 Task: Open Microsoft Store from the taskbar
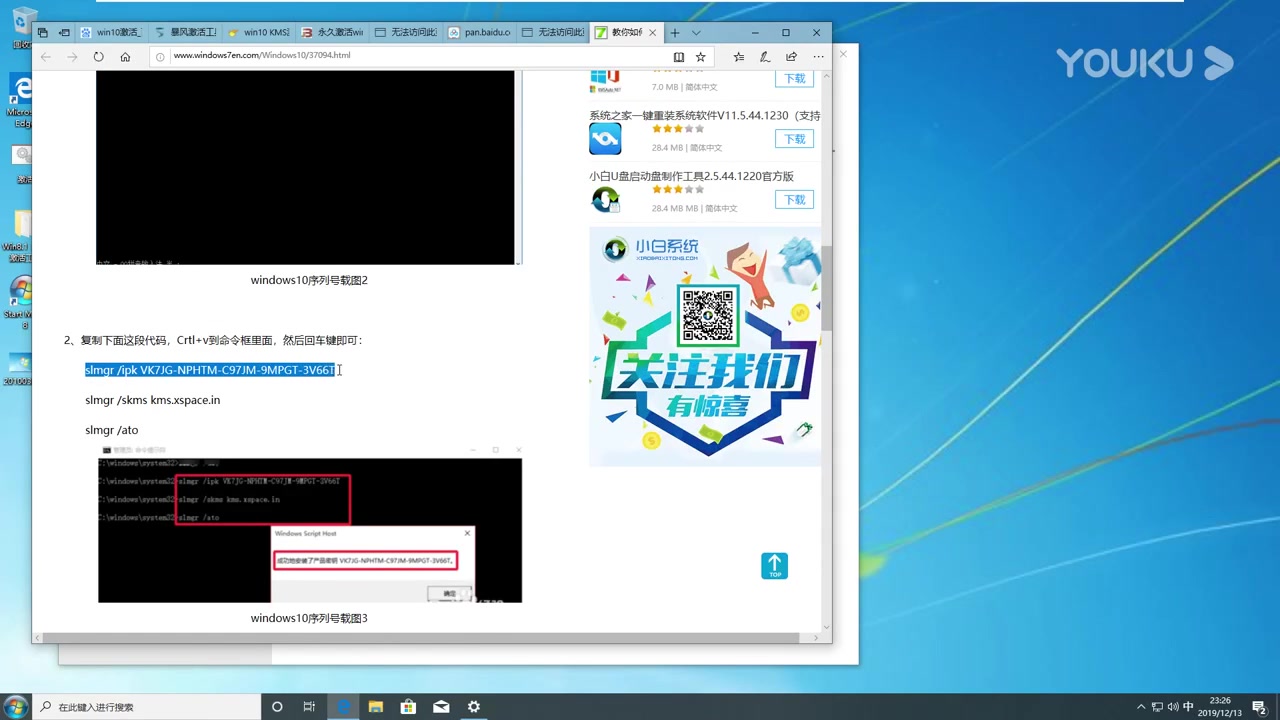click(x=408, y=707)
